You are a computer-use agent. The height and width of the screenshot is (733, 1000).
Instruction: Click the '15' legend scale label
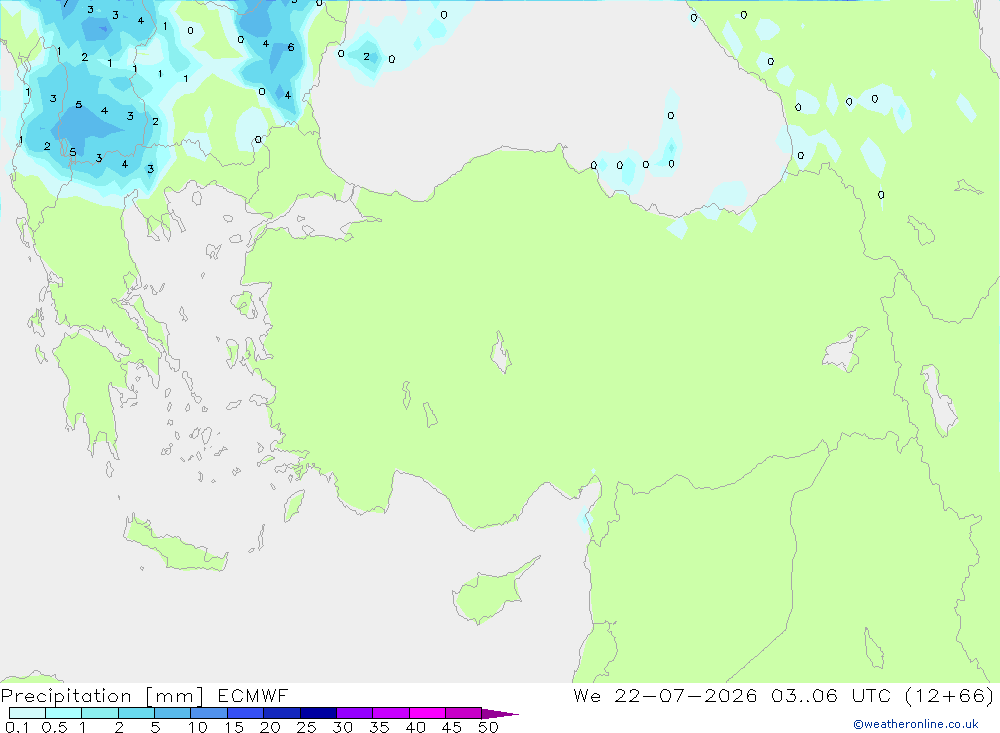coord(234,727)
